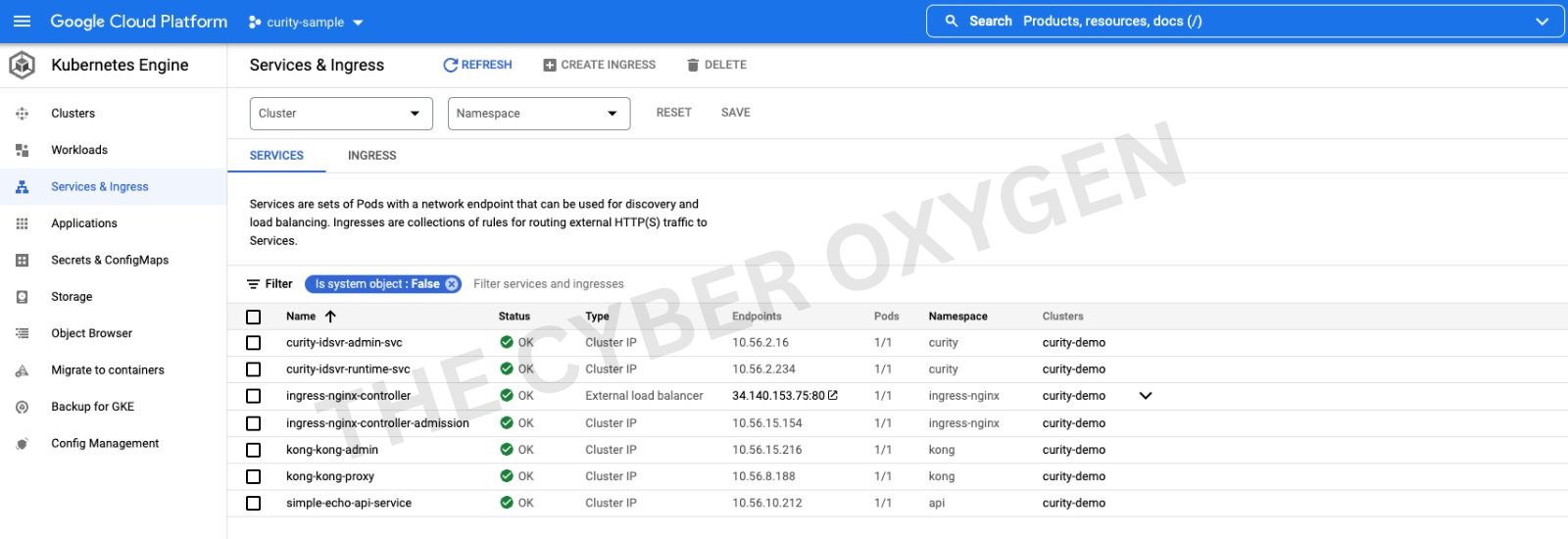The image size is (1568, 539).
Task: Check the kong-kong-proxy row checkbox
Action: point(254,476)
